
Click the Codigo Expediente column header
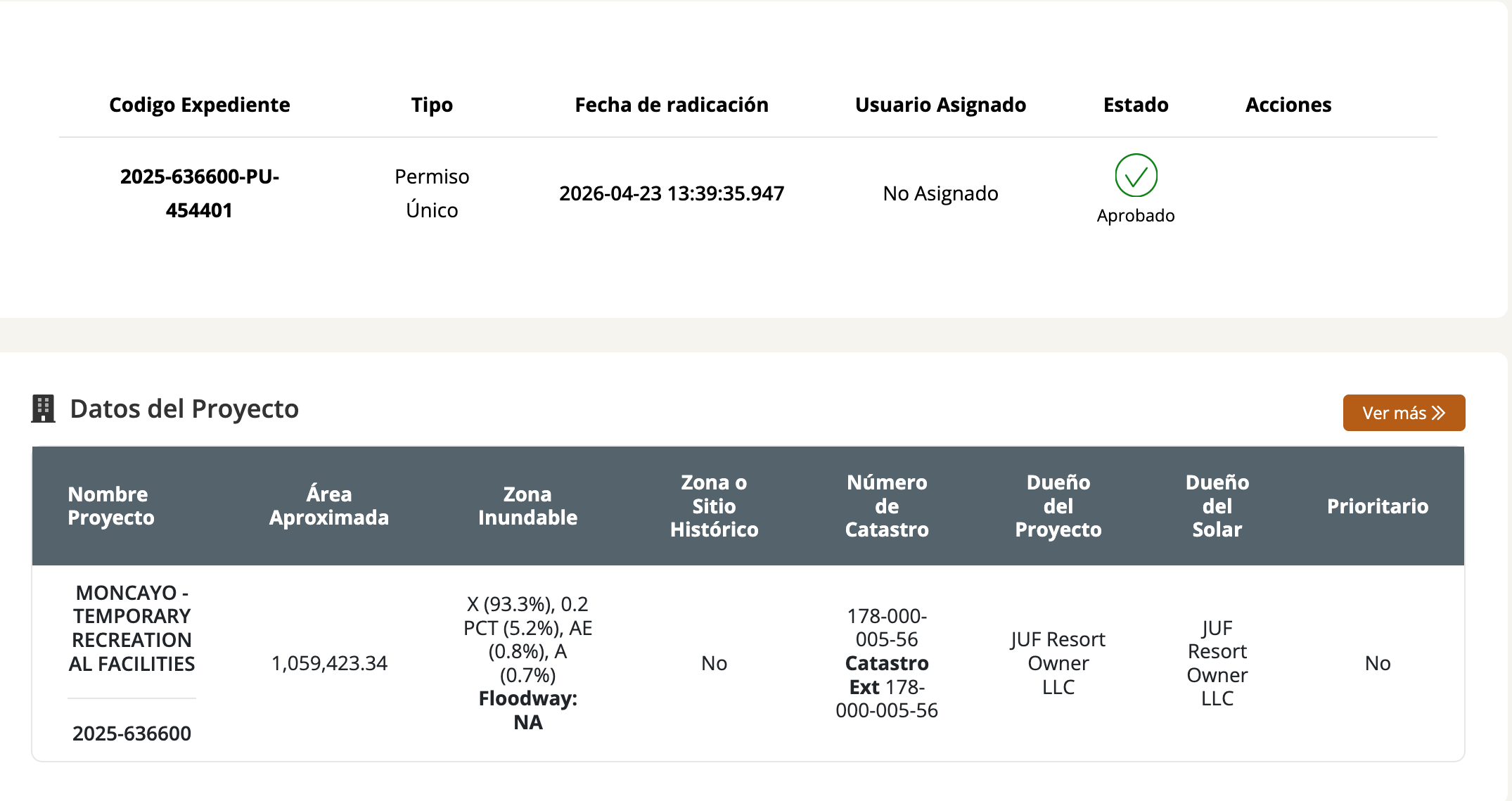(200, 105)
